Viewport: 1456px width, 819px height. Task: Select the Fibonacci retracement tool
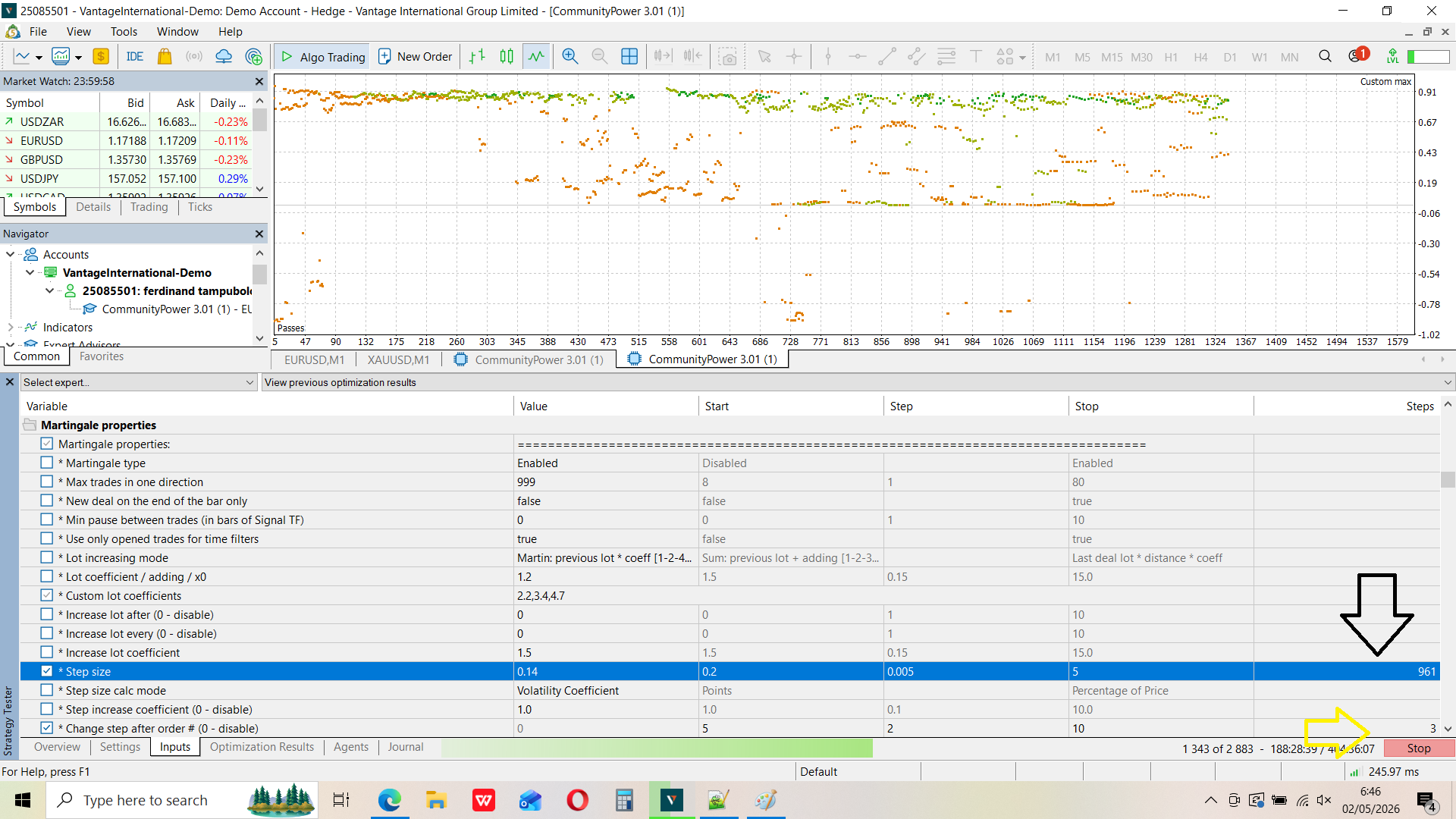946,57
